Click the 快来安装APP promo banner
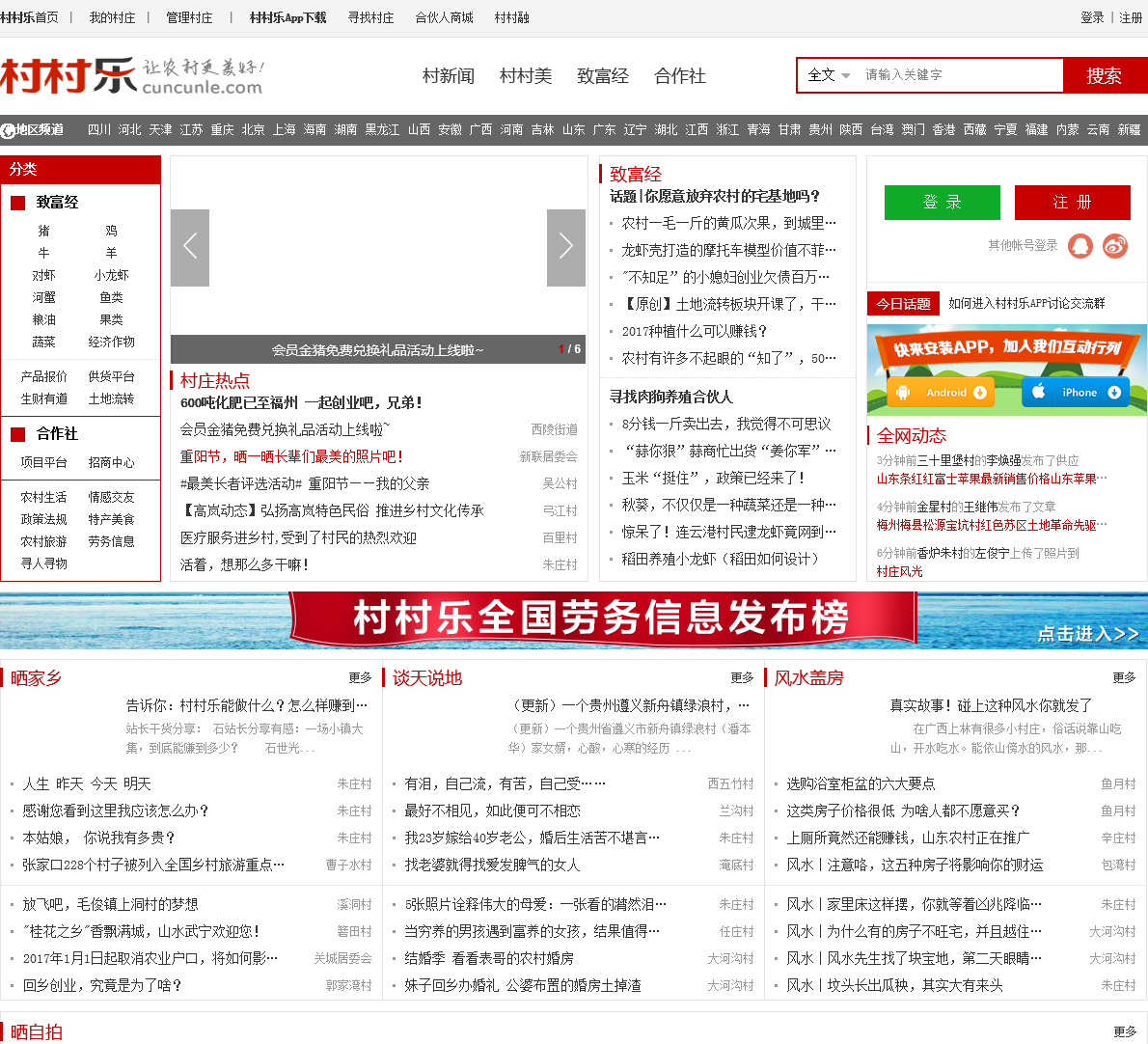Image resolution: width=1148 pixels, height=1044 pixels. (x=1007, y=371)
